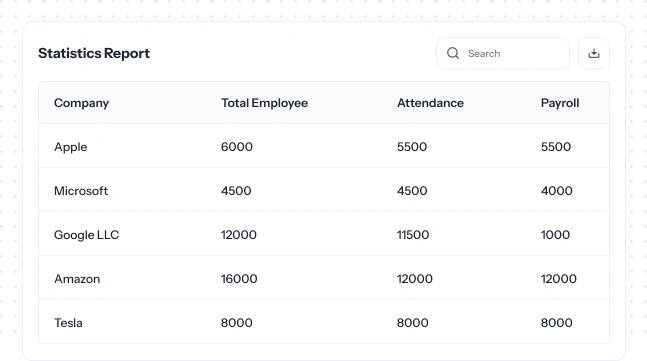Select the Apple company row
Screen dimensions: 647x361
[324, 146]
